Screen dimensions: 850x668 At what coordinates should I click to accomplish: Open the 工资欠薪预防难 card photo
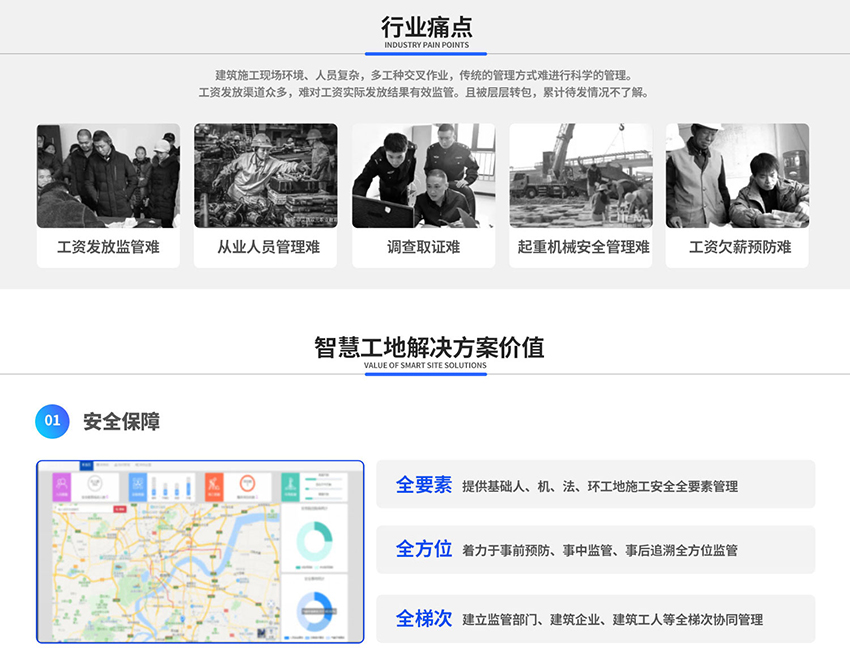coord(737,176)
